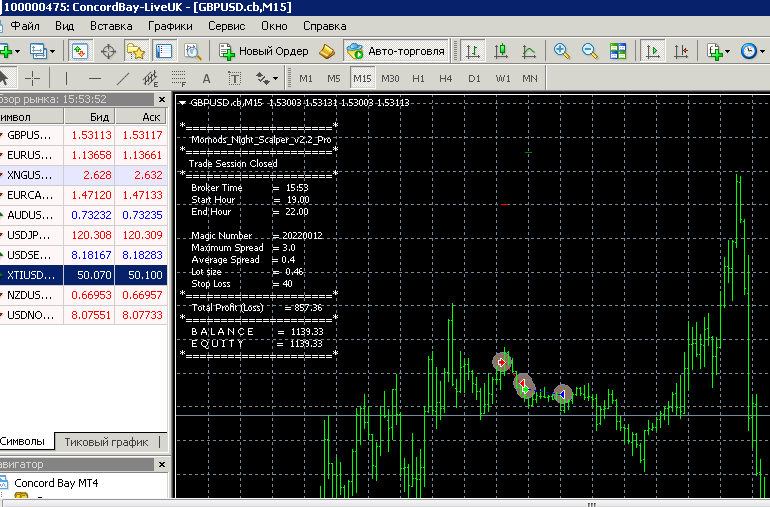Open the Вид menu

point(64,26)
